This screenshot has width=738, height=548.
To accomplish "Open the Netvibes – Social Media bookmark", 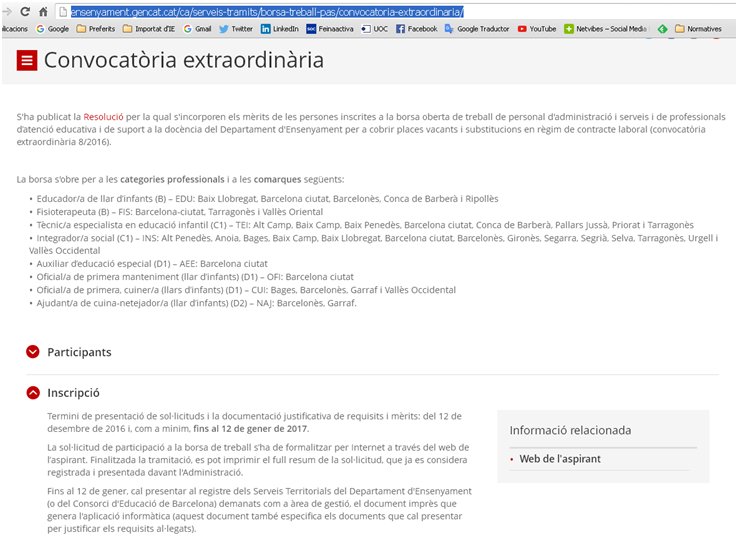I will point(606,29).
